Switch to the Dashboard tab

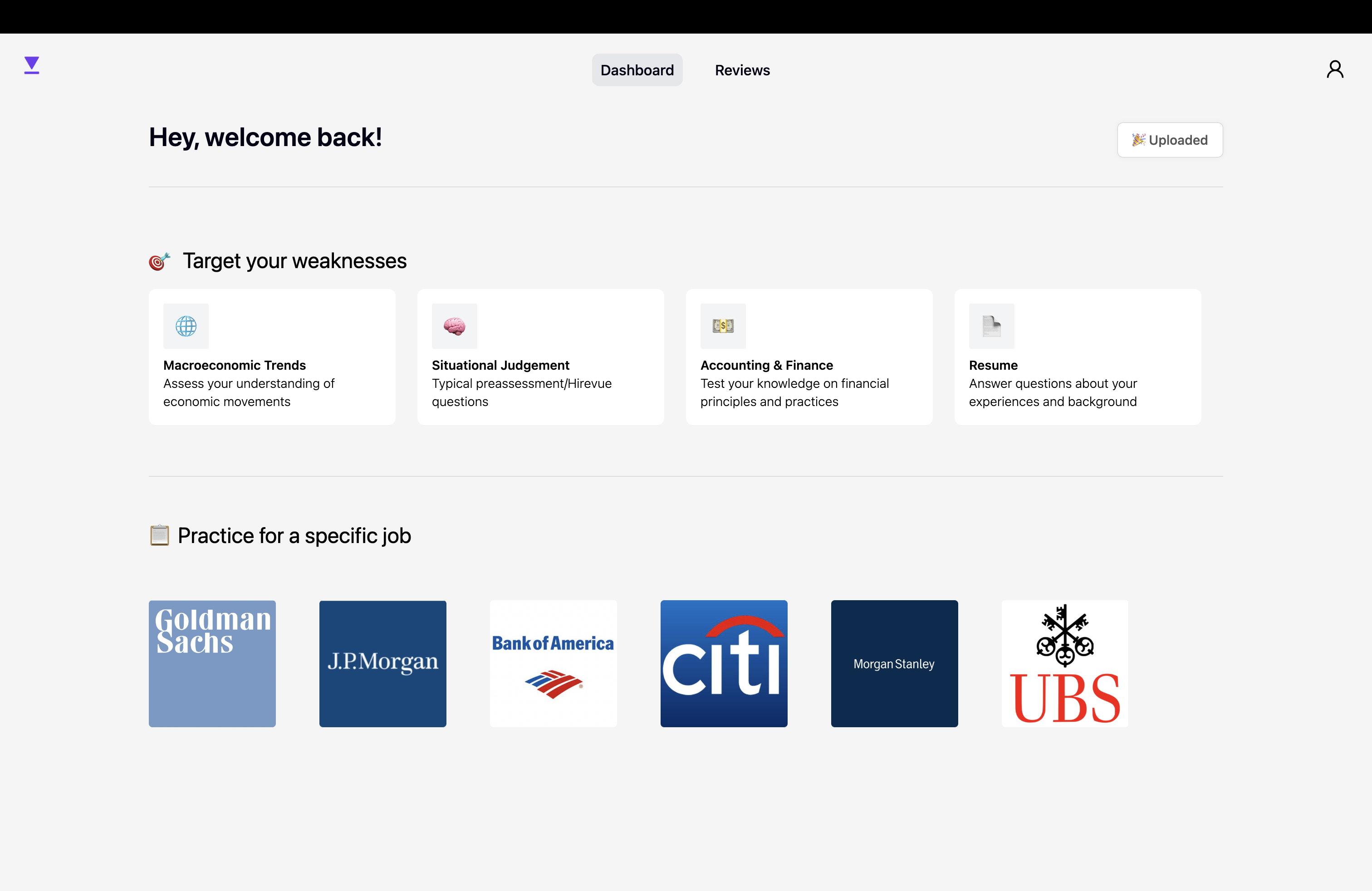637,70
